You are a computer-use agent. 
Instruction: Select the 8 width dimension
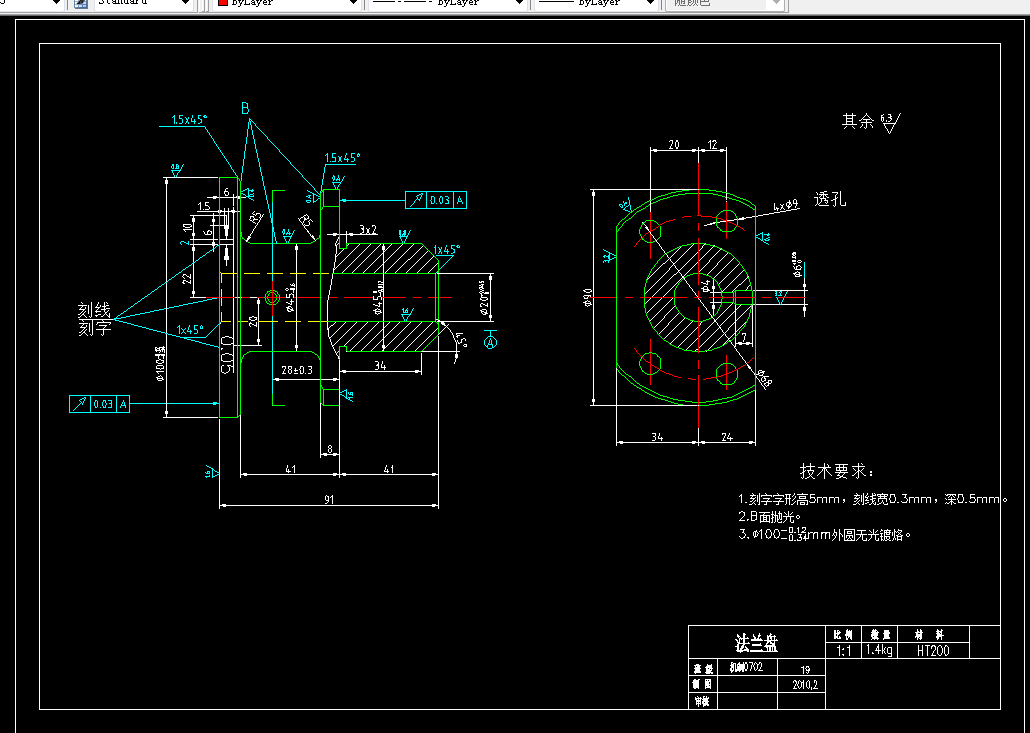pos(330,450)
